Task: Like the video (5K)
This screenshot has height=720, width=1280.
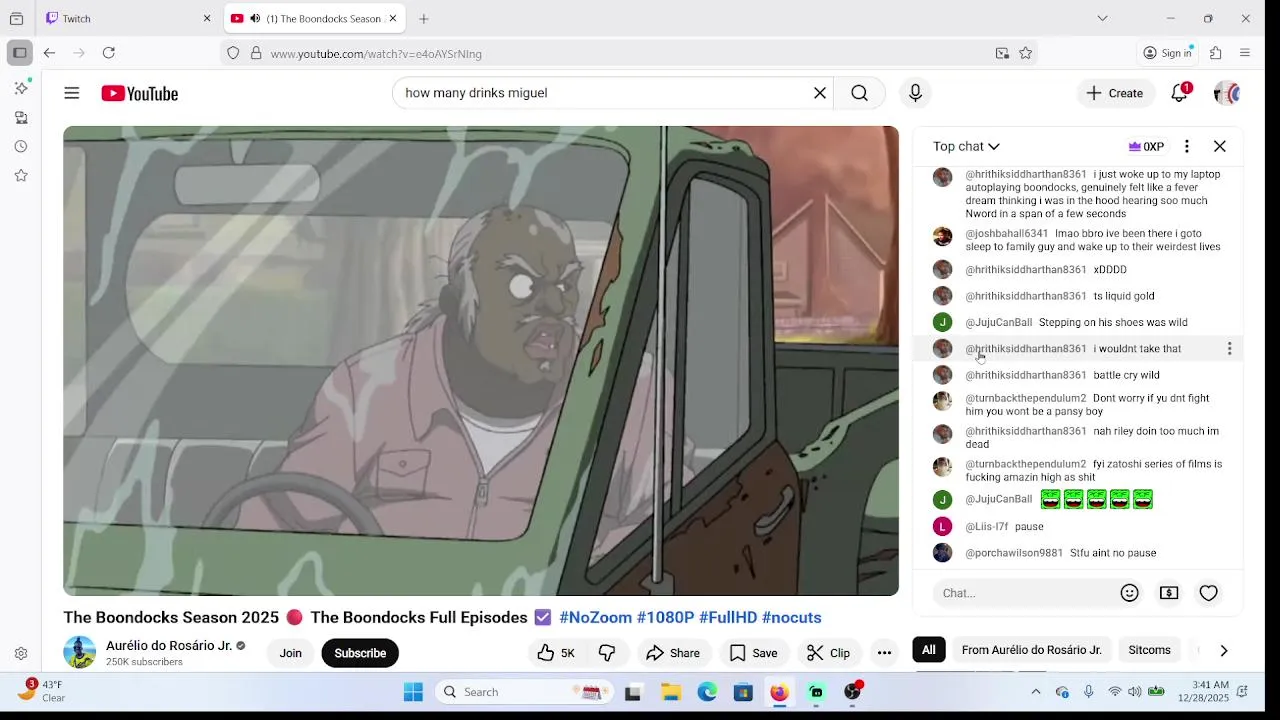Action: coord(556,653)
